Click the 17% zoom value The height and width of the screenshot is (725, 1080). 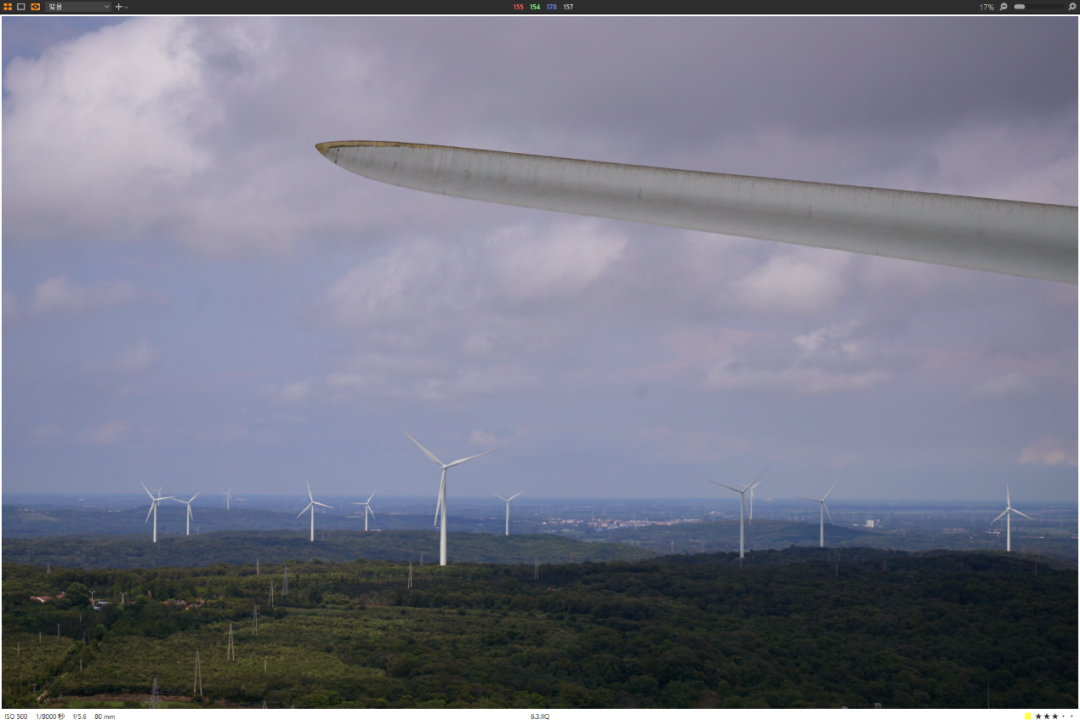pyautogui.click(x=986, y=7)
